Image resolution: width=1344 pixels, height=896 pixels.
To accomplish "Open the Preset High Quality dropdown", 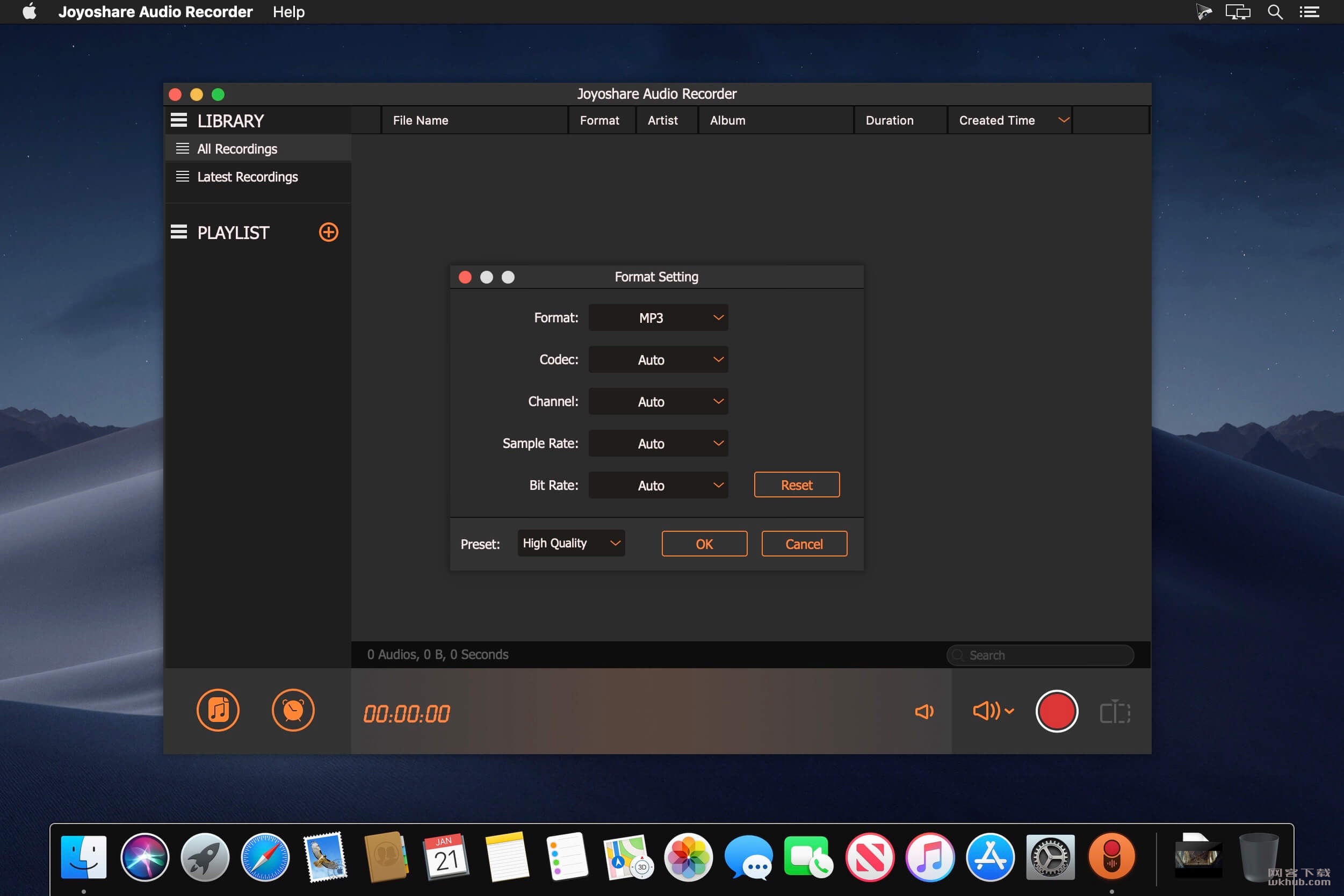I will pyautogui.click(x=571, y=544).
